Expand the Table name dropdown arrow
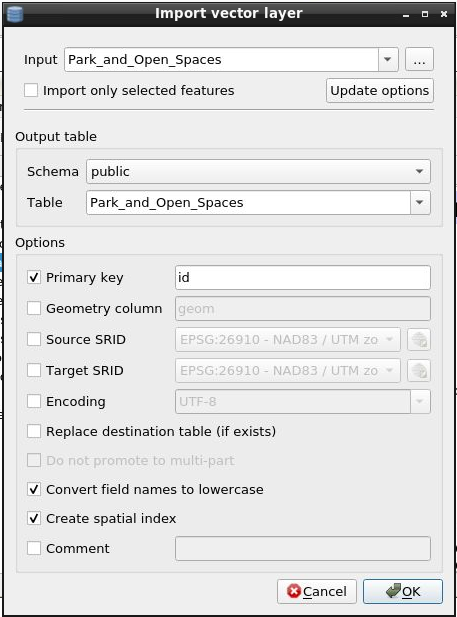457x617 pixels. (x=420, y=202)
